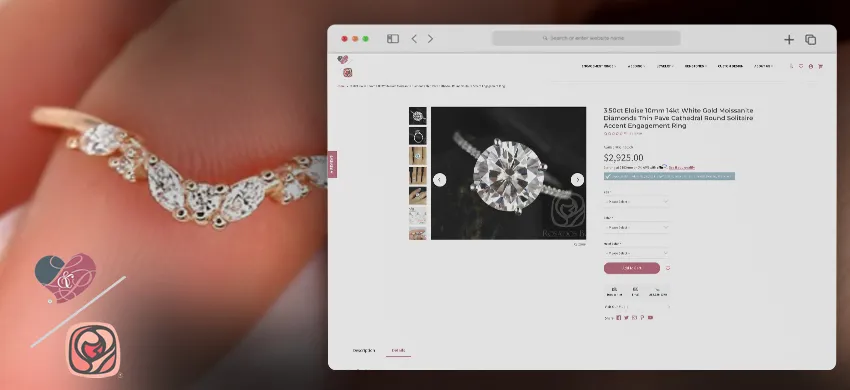
Task: Open the zoom link under main image
Action: point(580,244)
